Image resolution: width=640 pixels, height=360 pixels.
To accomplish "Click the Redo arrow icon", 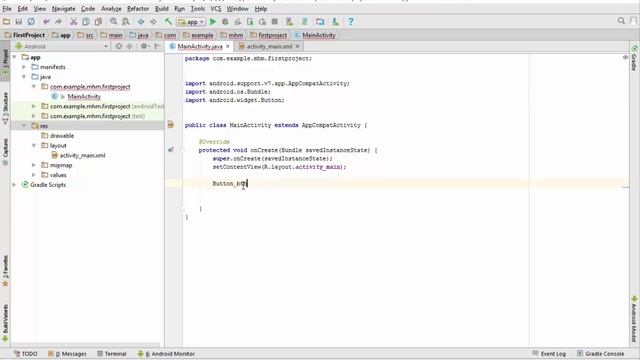I will pyautogui.click(x=58, y=22).
